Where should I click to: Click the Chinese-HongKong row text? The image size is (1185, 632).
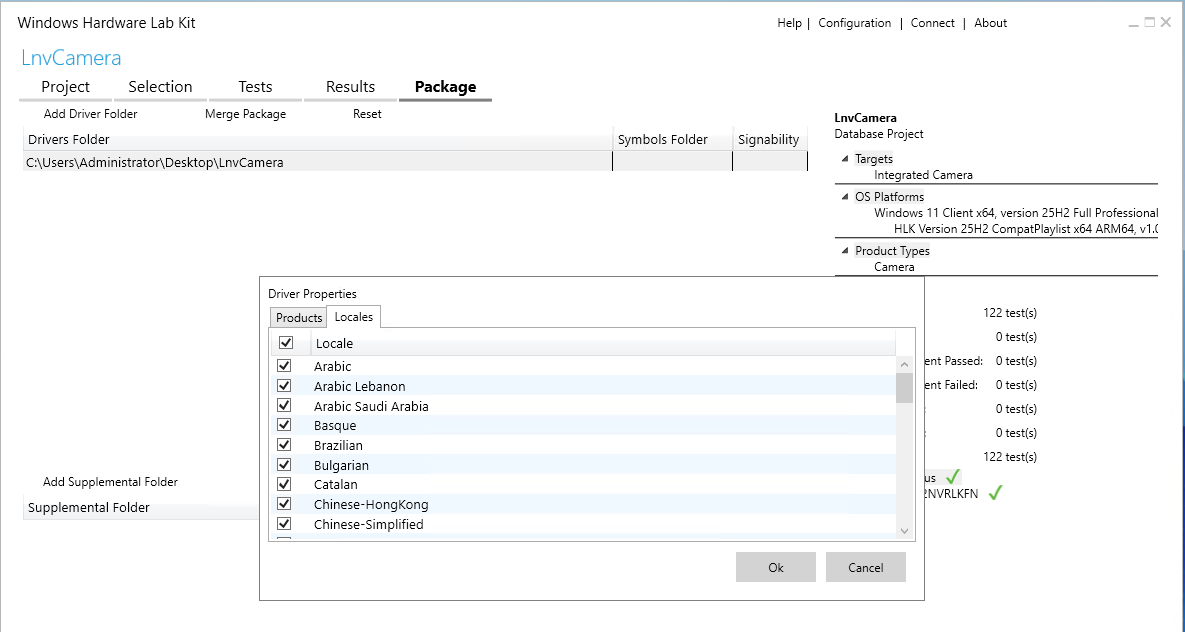371,504
